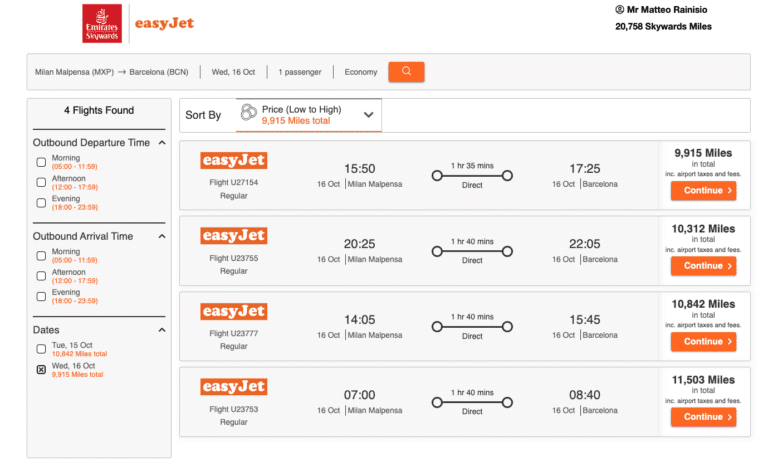Collapse the Dates filter section
The image size is (768, 461).
click(161, 330)
